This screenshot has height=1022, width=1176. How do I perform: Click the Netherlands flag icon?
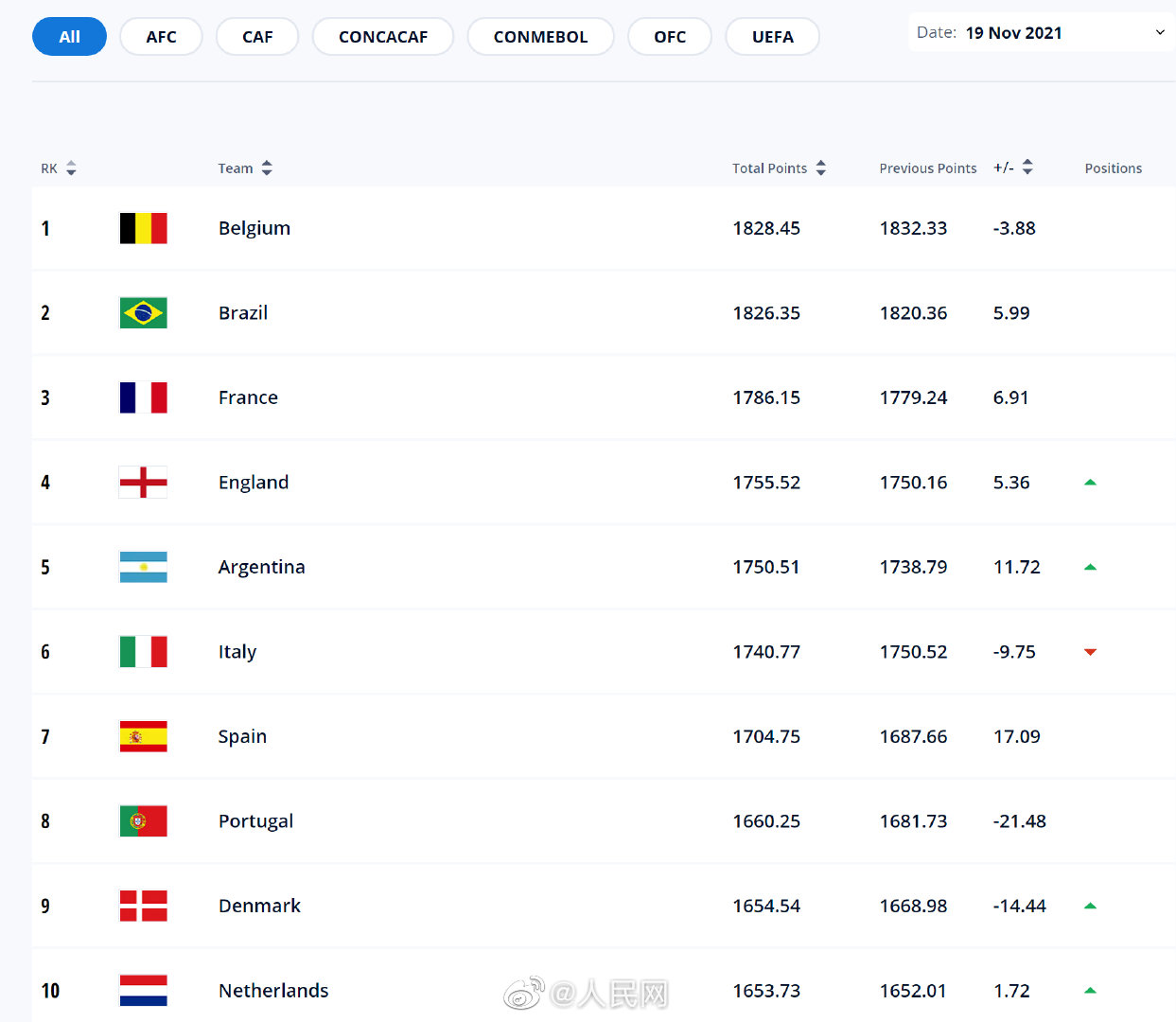pyautogui.click(x=143, y=991)
